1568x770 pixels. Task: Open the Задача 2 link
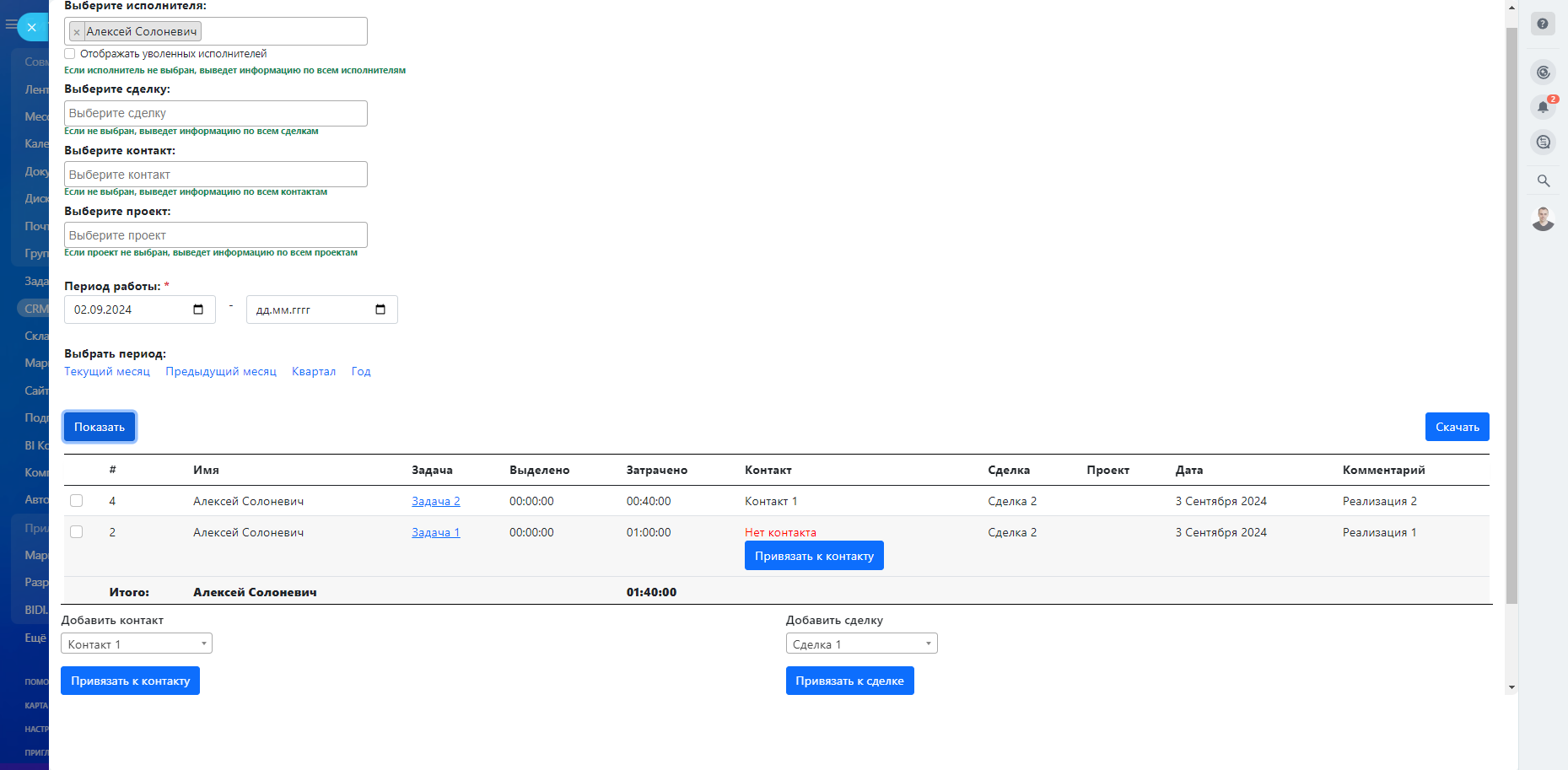coord(436,501)
